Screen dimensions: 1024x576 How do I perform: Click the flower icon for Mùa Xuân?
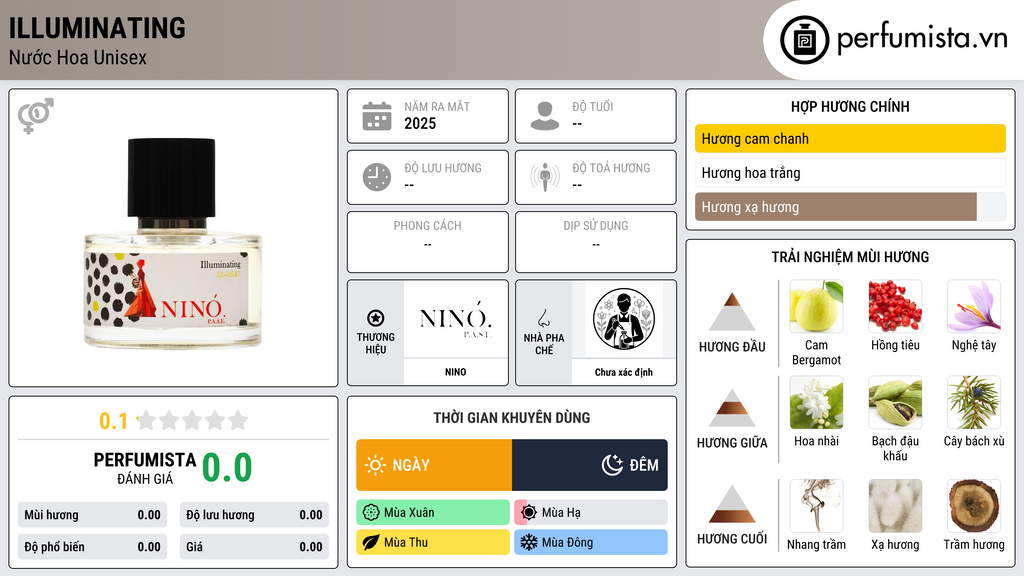(x=371, y=513)
